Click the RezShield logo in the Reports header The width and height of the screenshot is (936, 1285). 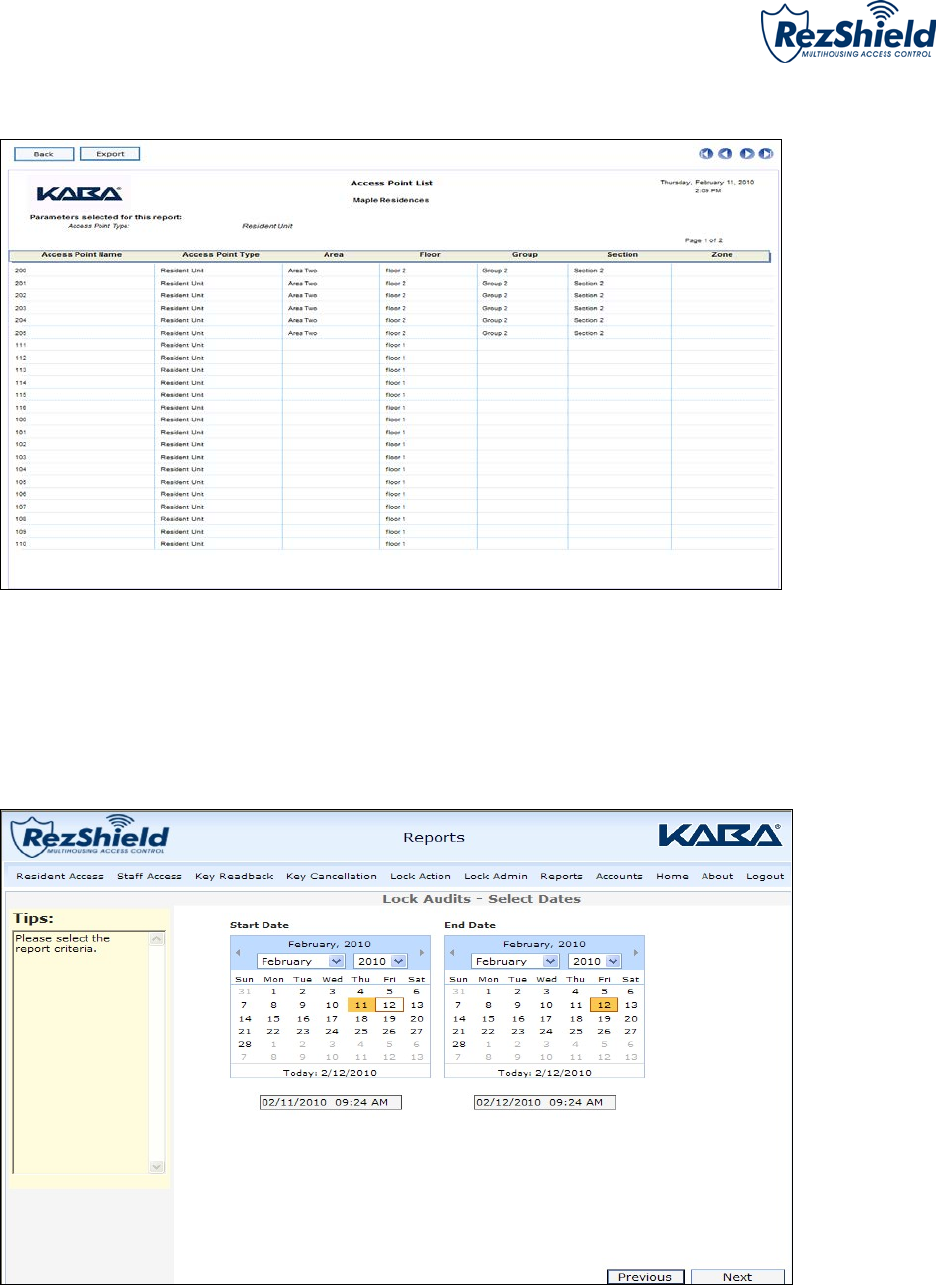[90, 834]
